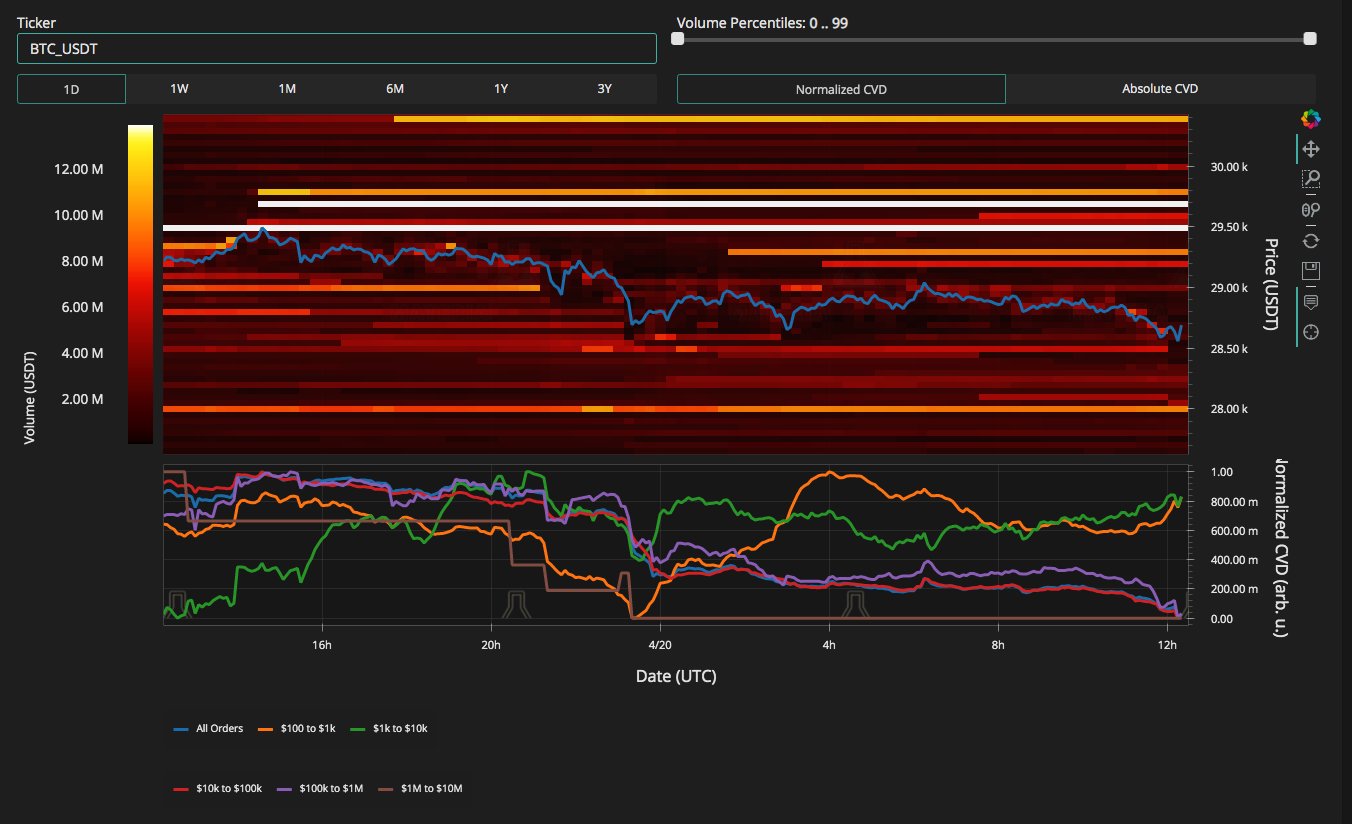Select the 1Y timeframe
Image resolution: width=1352 pixels, height=824 pixels.
(500, 89)
